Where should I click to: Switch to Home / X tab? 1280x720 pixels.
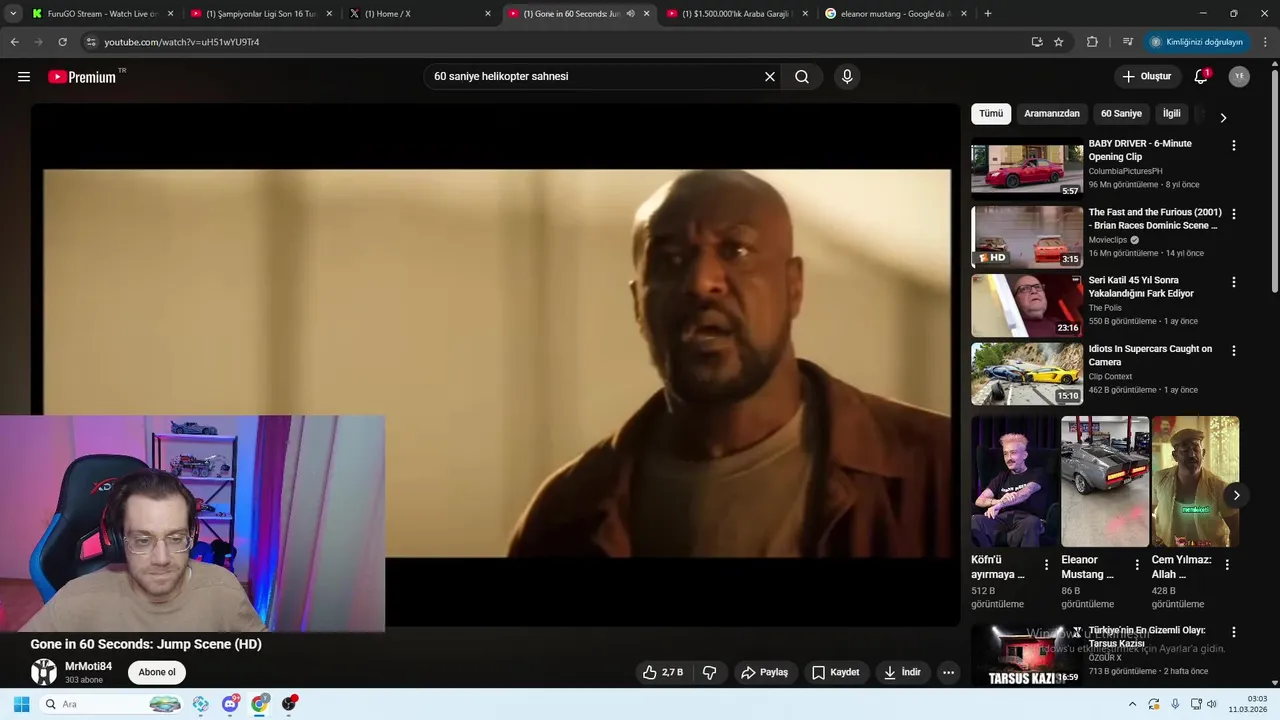click(x=420, y=14)
